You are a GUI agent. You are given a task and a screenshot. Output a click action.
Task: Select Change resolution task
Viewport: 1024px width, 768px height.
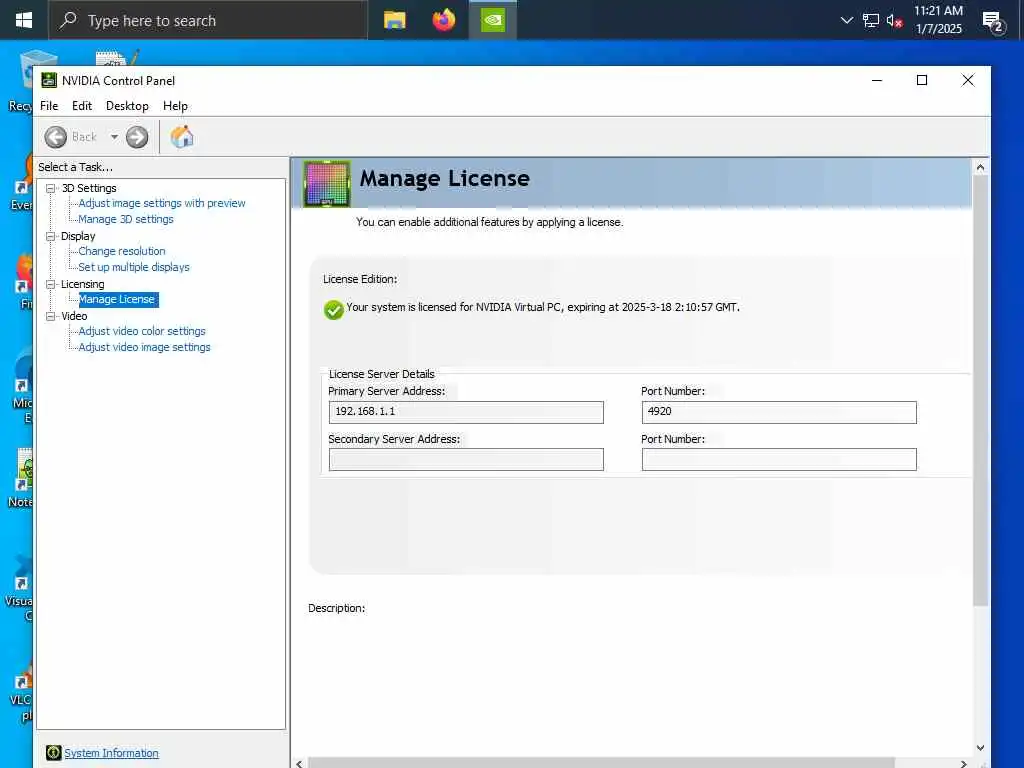[122, 251]
